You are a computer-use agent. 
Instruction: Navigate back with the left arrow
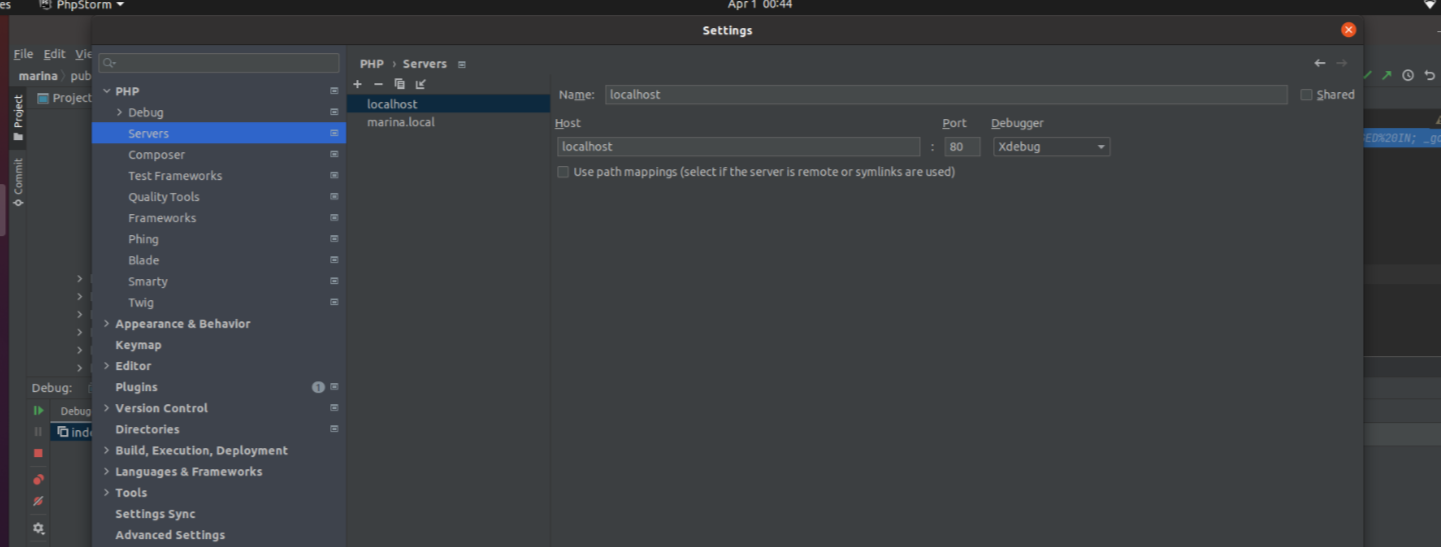tap(1320, 63)
